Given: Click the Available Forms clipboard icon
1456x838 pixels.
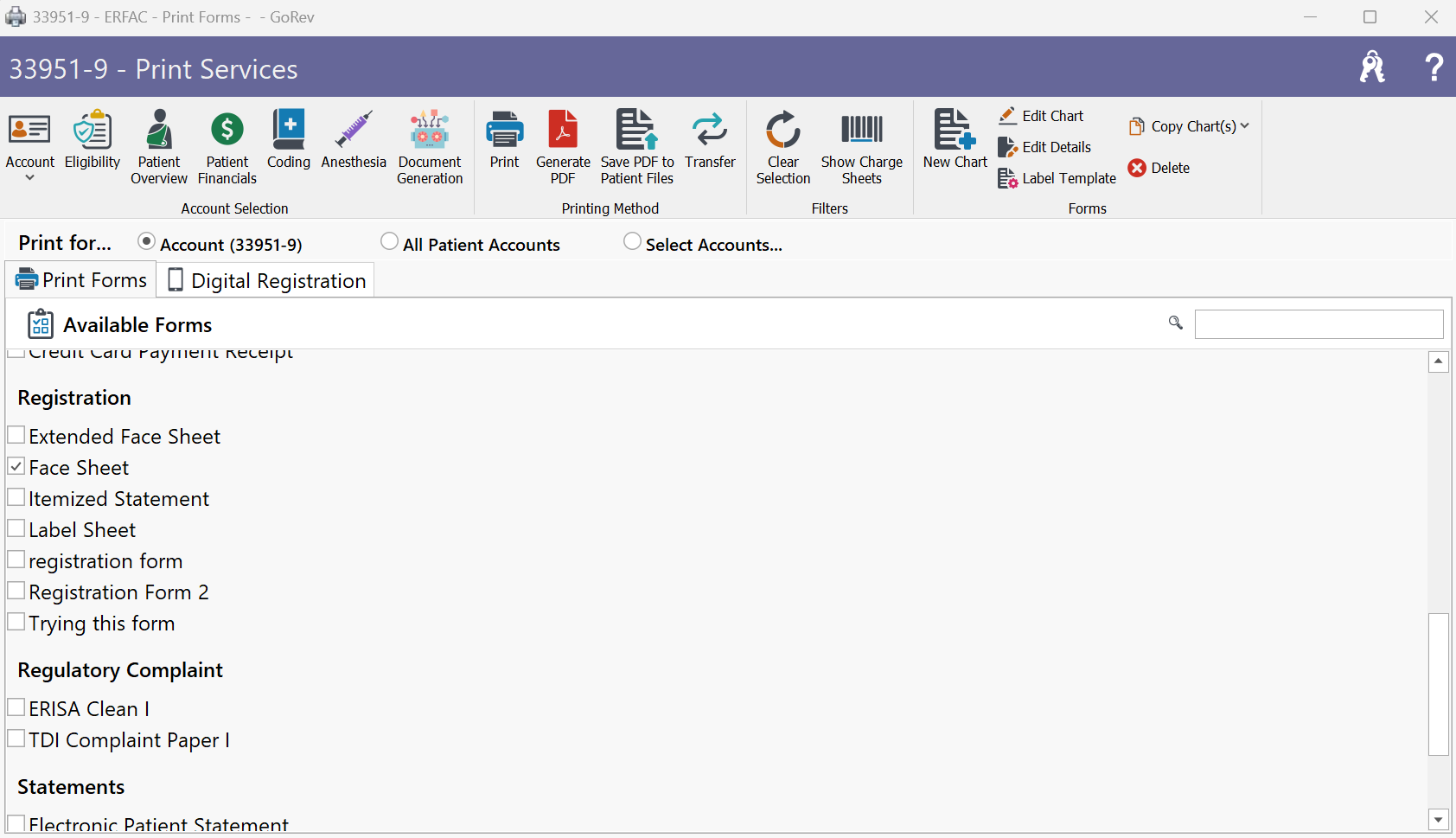Looking at the screenshot, I should [41, 324].
